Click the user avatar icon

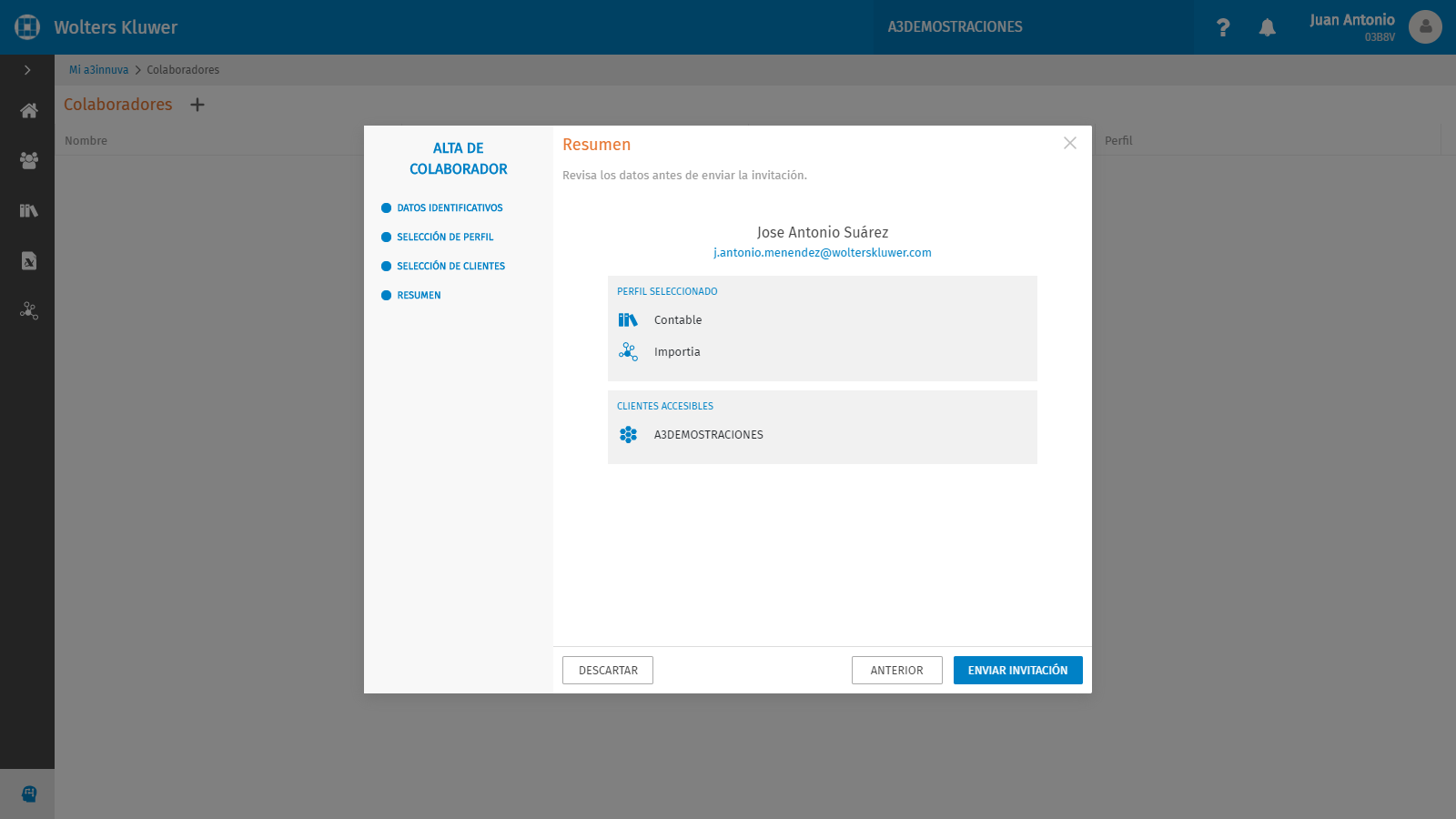(1425, 27)
